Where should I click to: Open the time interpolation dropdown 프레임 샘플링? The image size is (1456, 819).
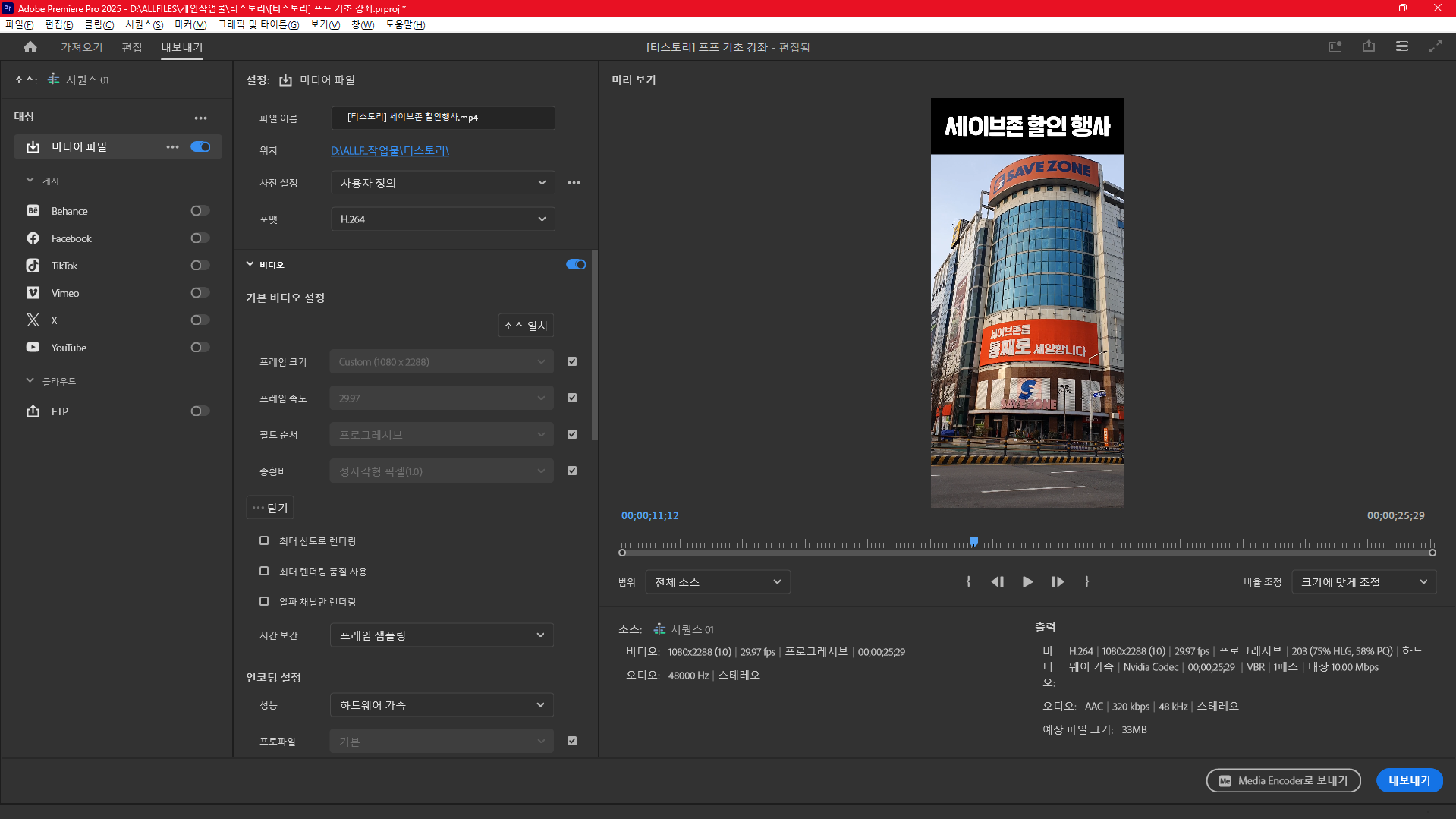coord(442,635)
